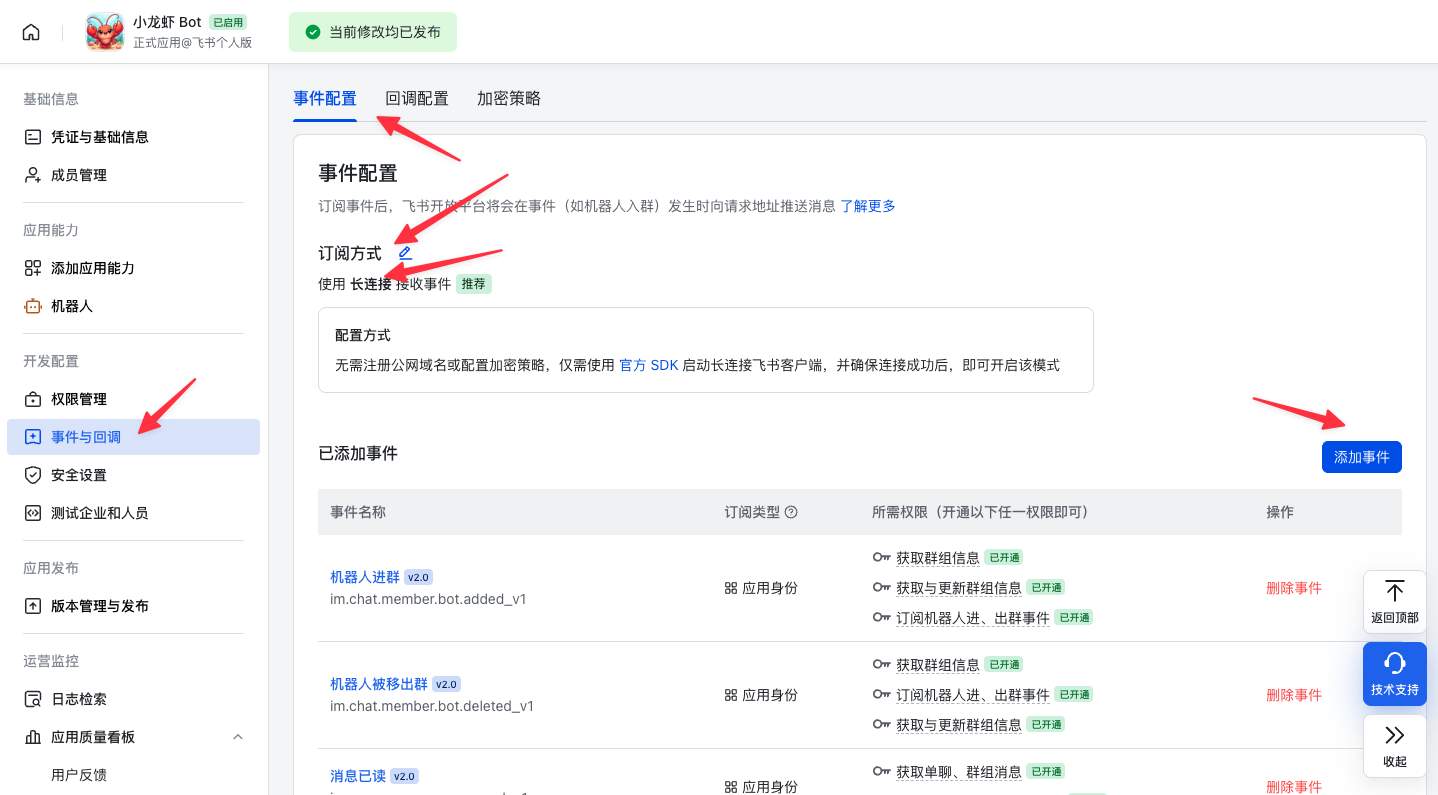Click 日志检索 search icon
1438x795 pixels.
click(x=33, y=699)
